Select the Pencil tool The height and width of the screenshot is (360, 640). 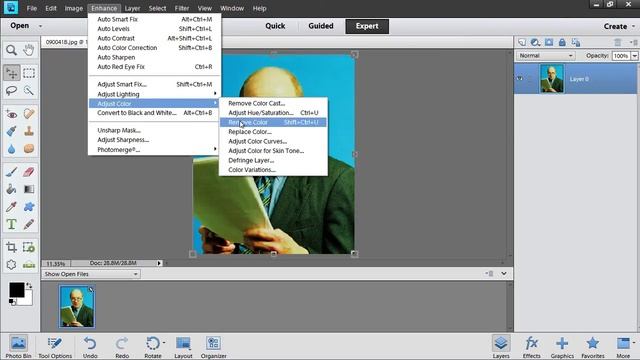click(29, 224)
